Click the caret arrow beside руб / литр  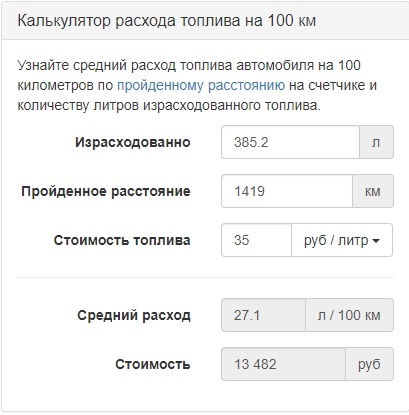pos(376,241)
